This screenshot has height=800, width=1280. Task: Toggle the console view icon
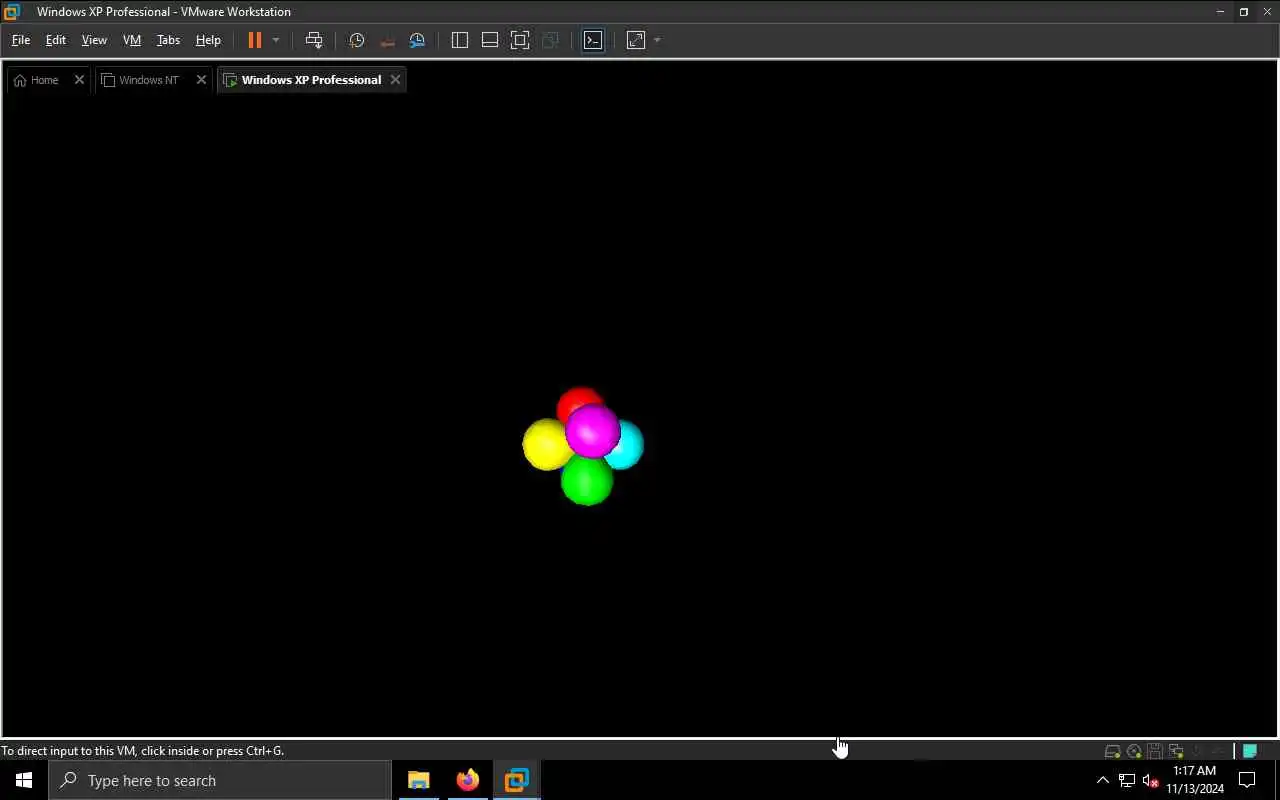click(593, 40)
